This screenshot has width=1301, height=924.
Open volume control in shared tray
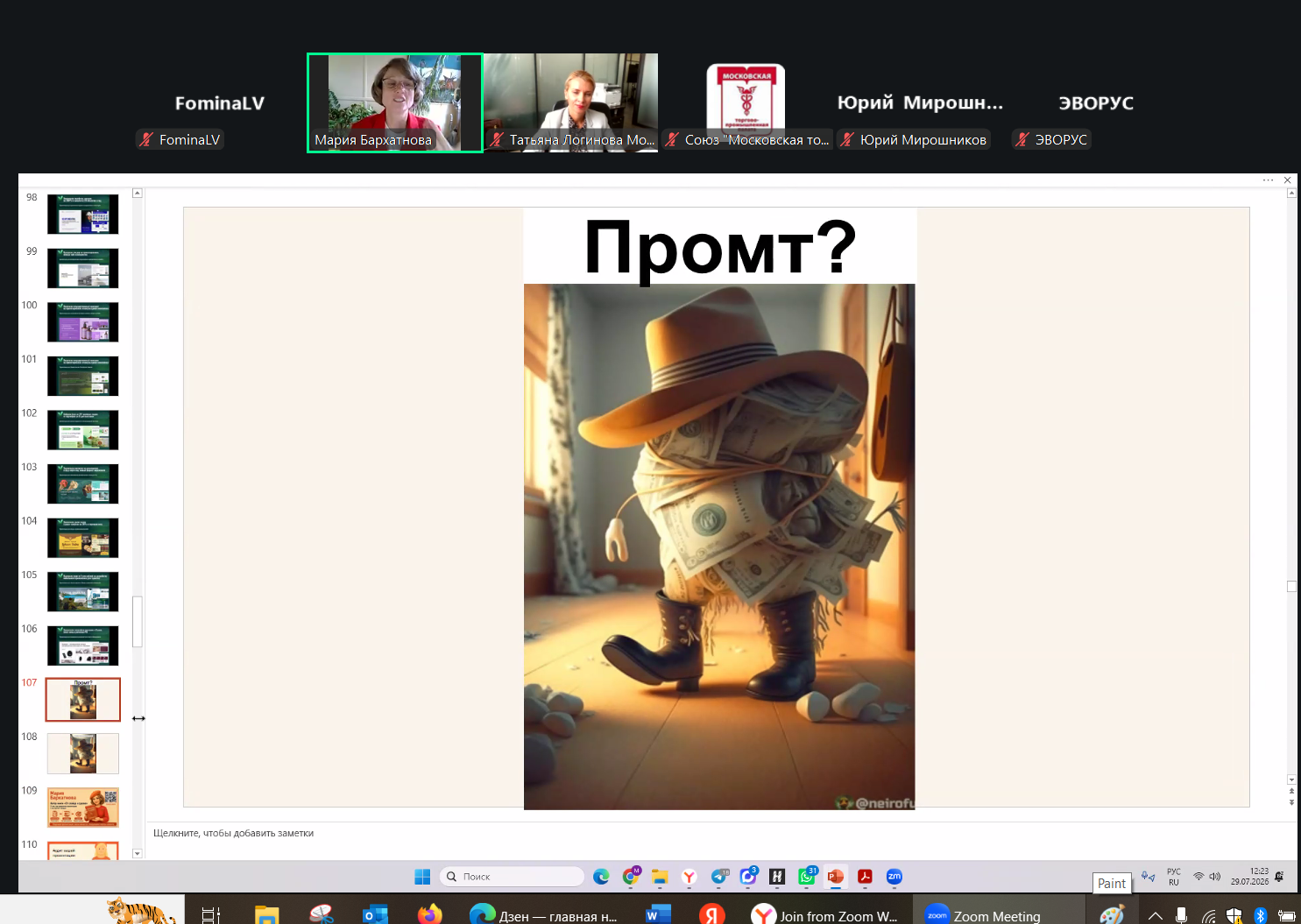point(1214,877)
